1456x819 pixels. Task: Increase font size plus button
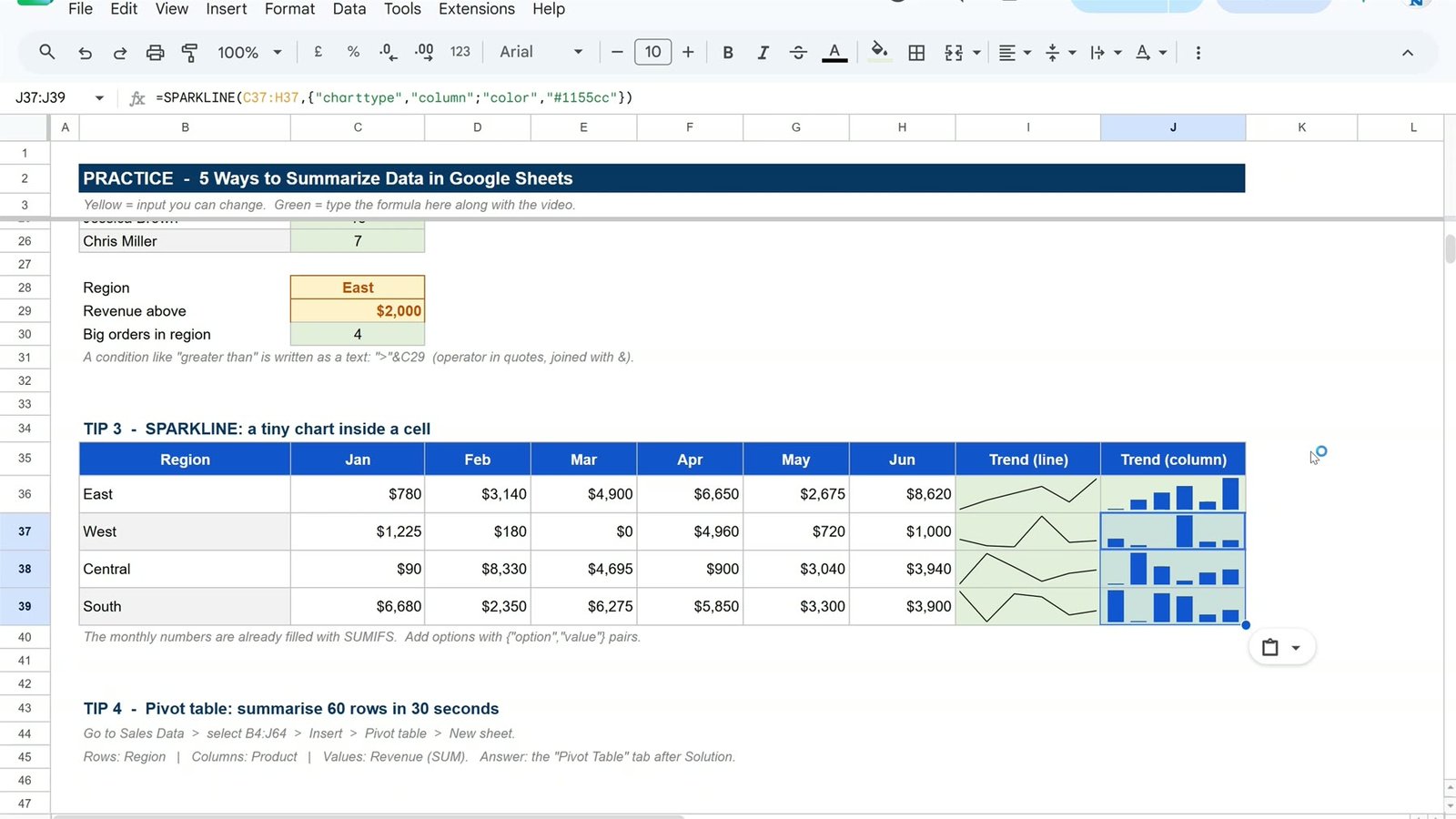point(688,52)
